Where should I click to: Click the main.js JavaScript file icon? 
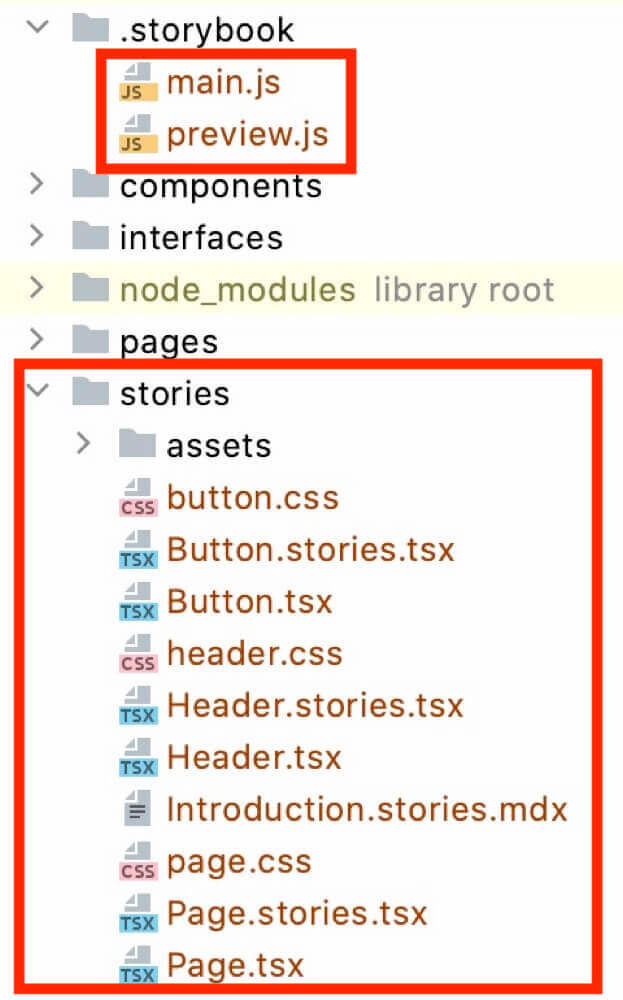[137, 83]
